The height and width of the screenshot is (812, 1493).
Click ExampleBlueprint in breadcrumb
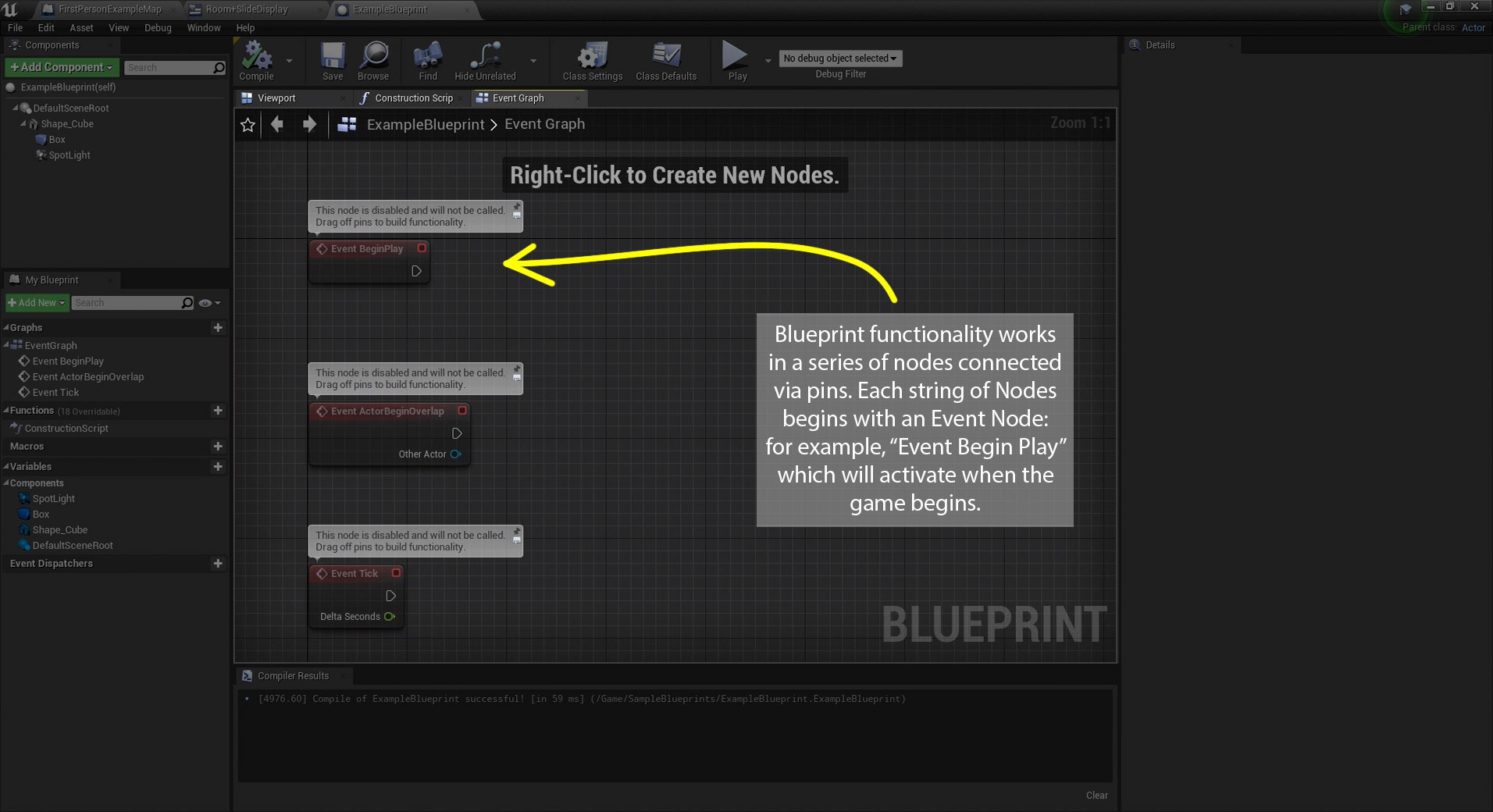click(426, 125)
